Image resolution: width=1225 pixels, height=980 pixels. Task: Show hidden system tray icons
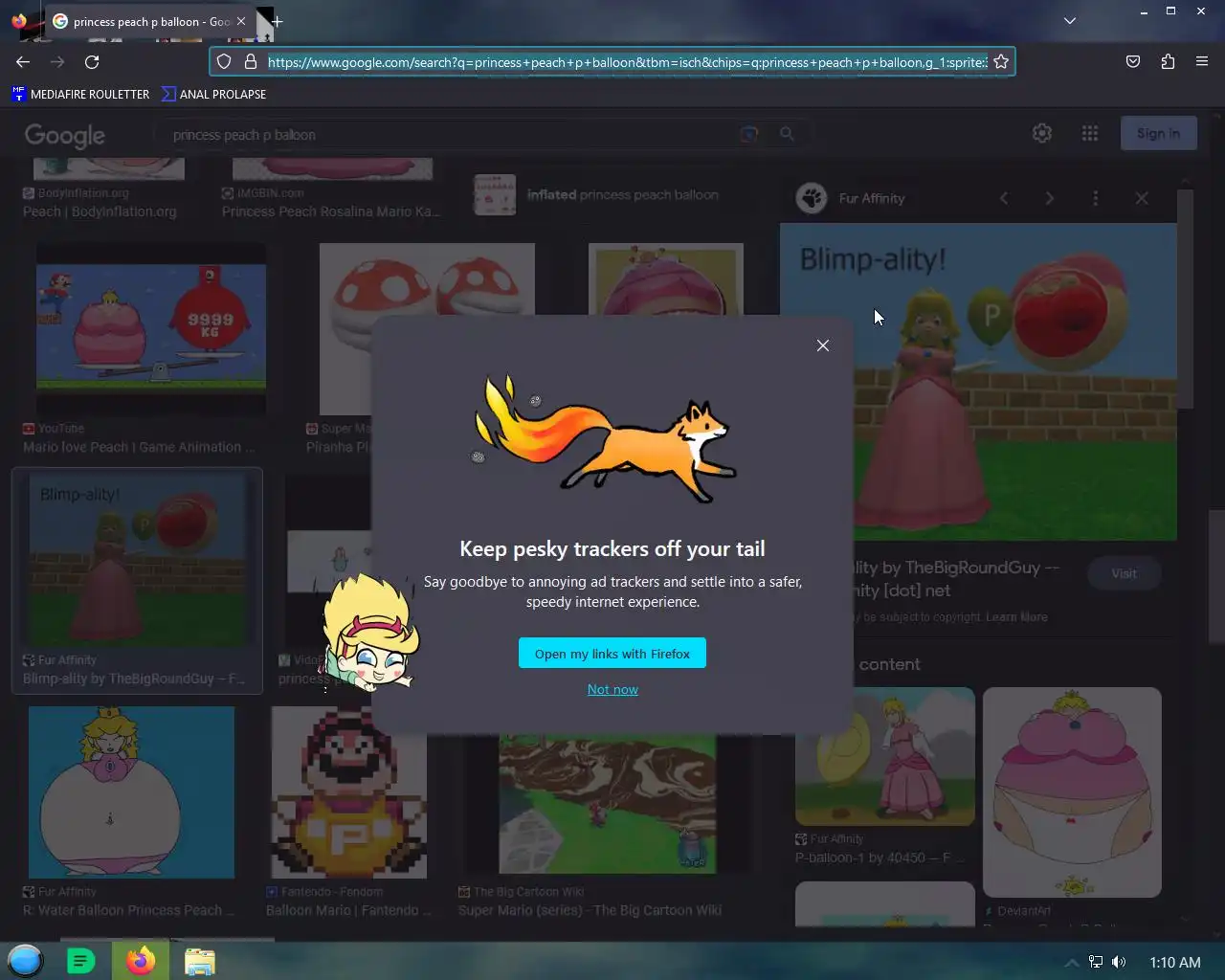click(x=1071, y=963)
